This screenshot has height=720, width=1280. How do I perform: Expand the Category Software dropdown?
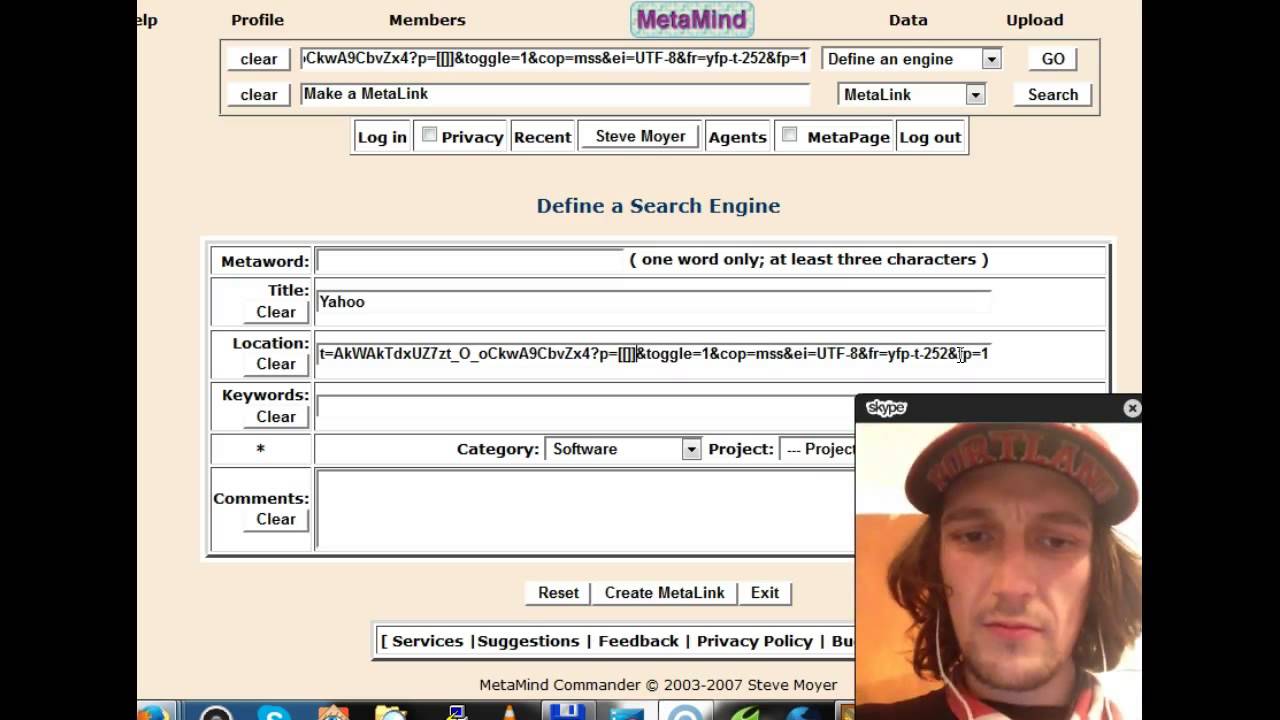623,449
